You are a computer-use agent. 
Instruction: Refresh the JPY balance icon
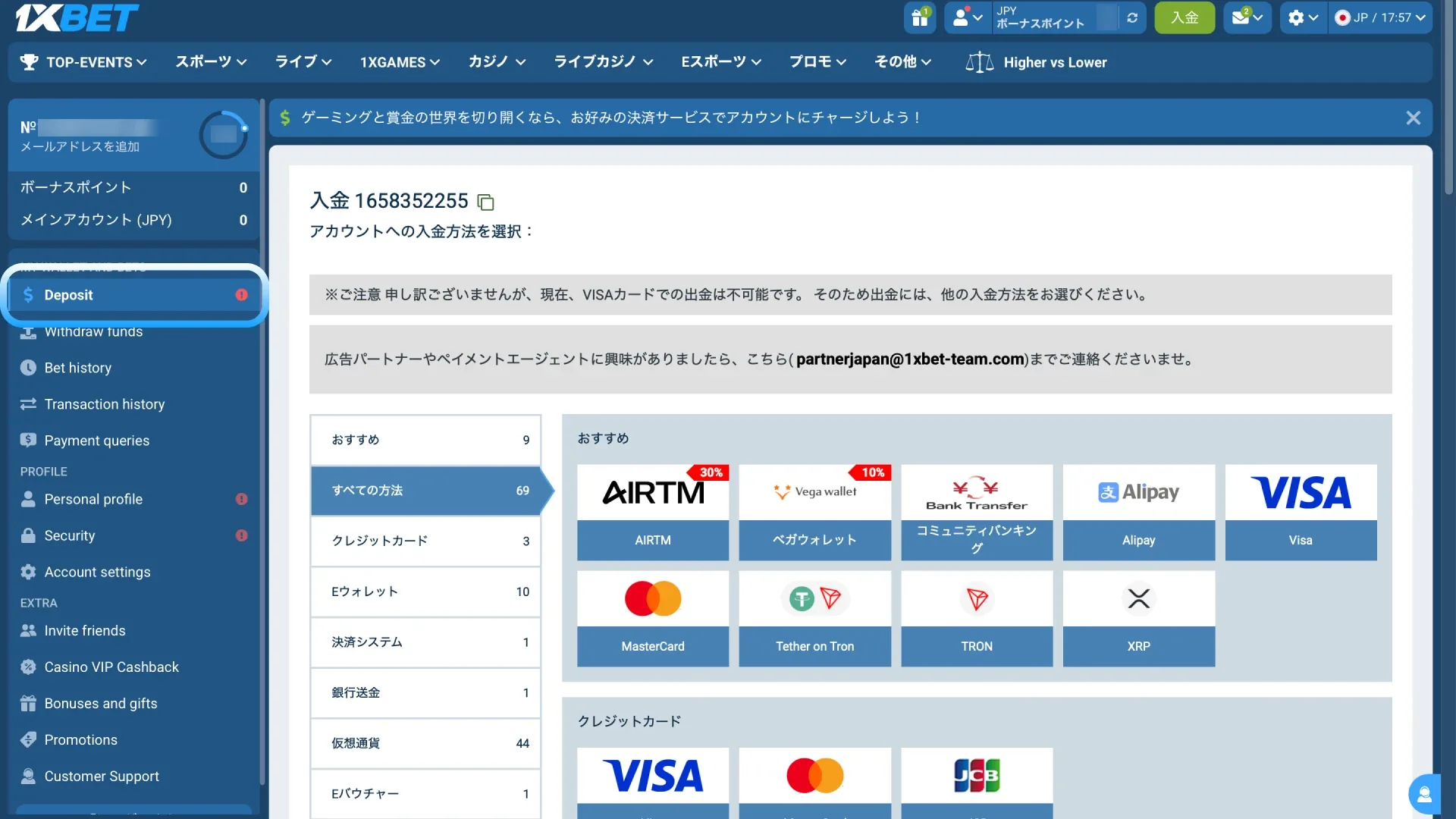click(1132, 17)
